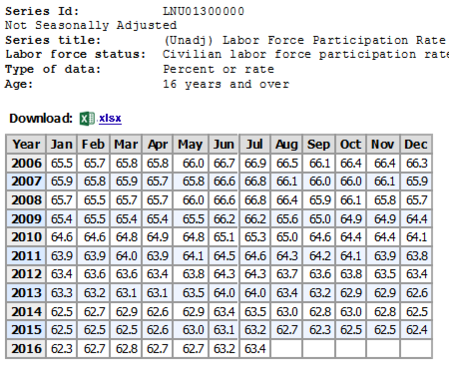Select 2014 April value 62.6
The height and width of the screenshot is (366, 449).
pyautogui.click(x=157, y=311)
